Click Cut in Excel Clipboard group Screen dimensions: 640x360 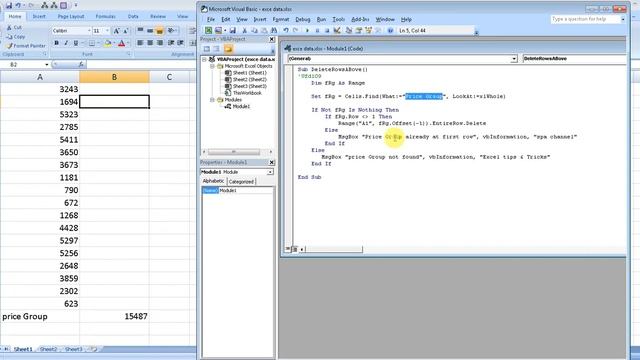click(x=14, y=27)
